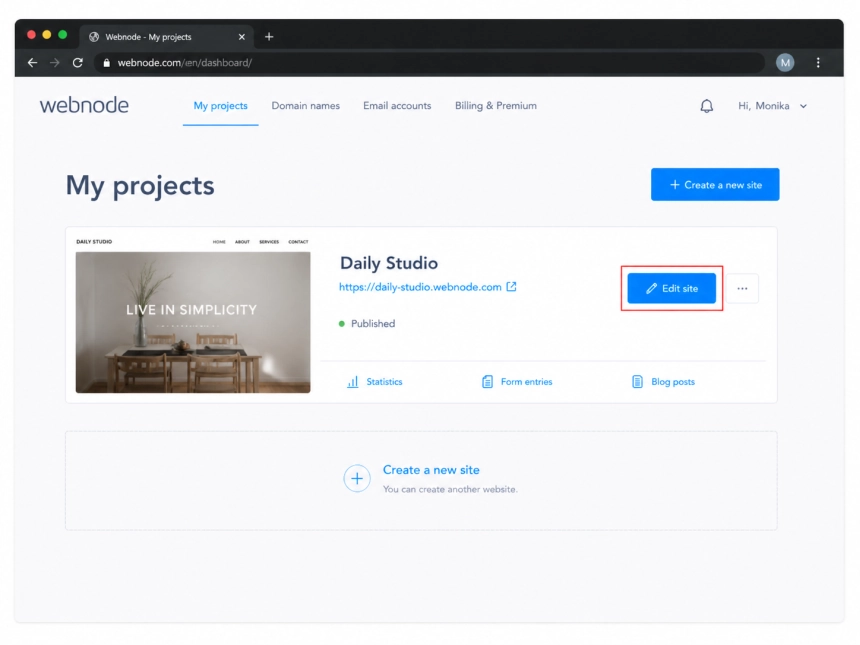Click the Statistics link with its bar chart icon
The width and height of the screenshot is (860, 645).
(375, 382)
